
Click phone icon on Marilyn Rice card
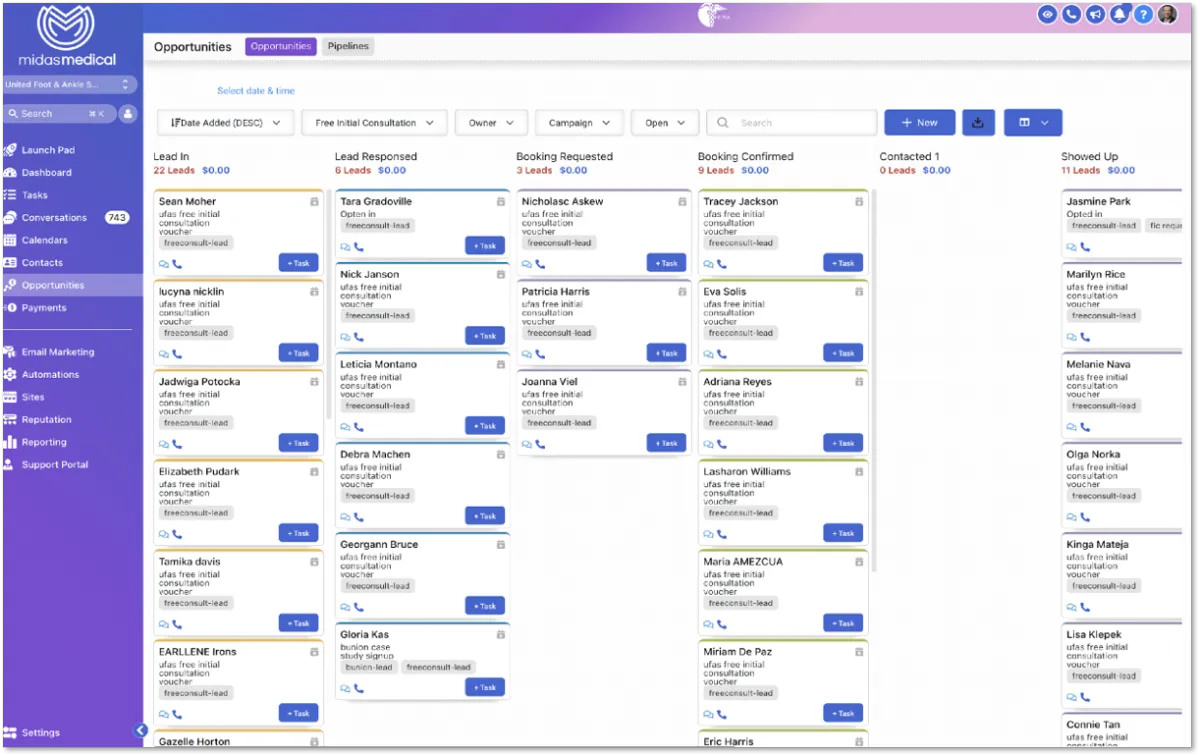[x=1085, y=337]
